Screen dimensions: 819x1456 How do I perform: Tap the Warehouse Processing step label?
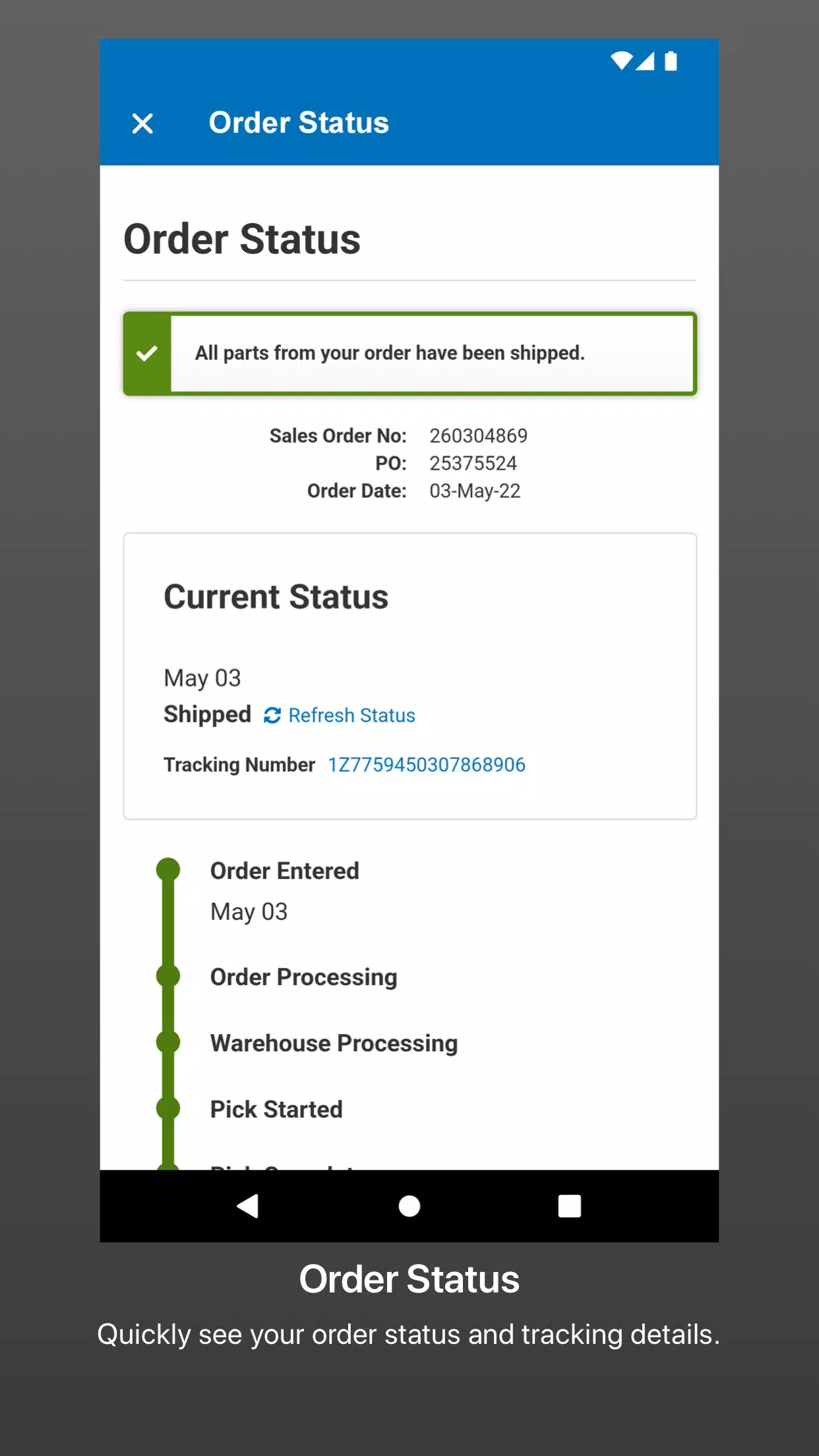334,1043
